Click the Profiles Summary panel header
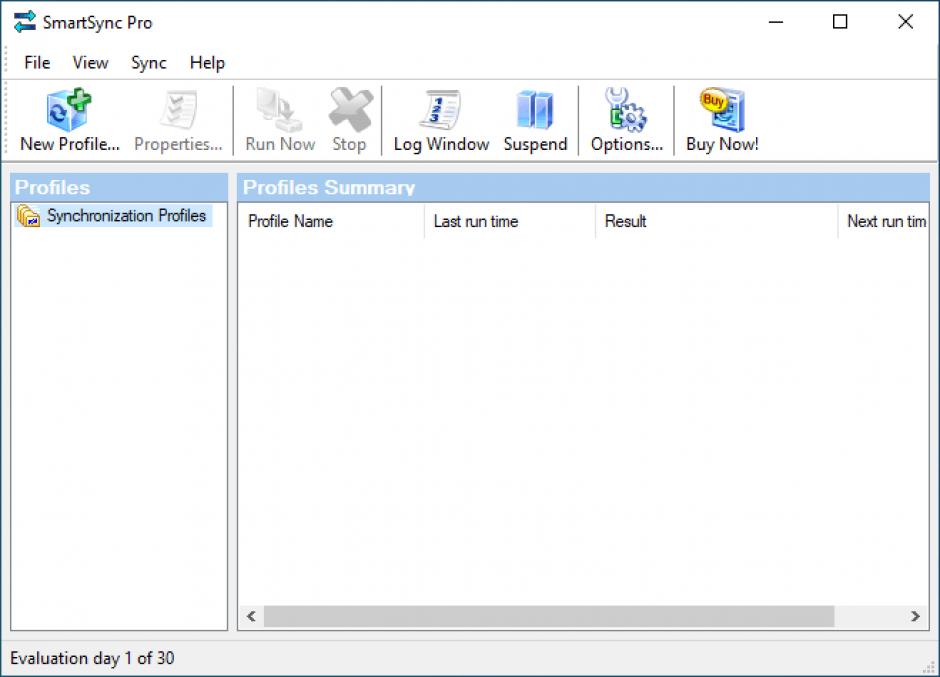The width and height of the screenshot is (940, 677). pos(583,188)
